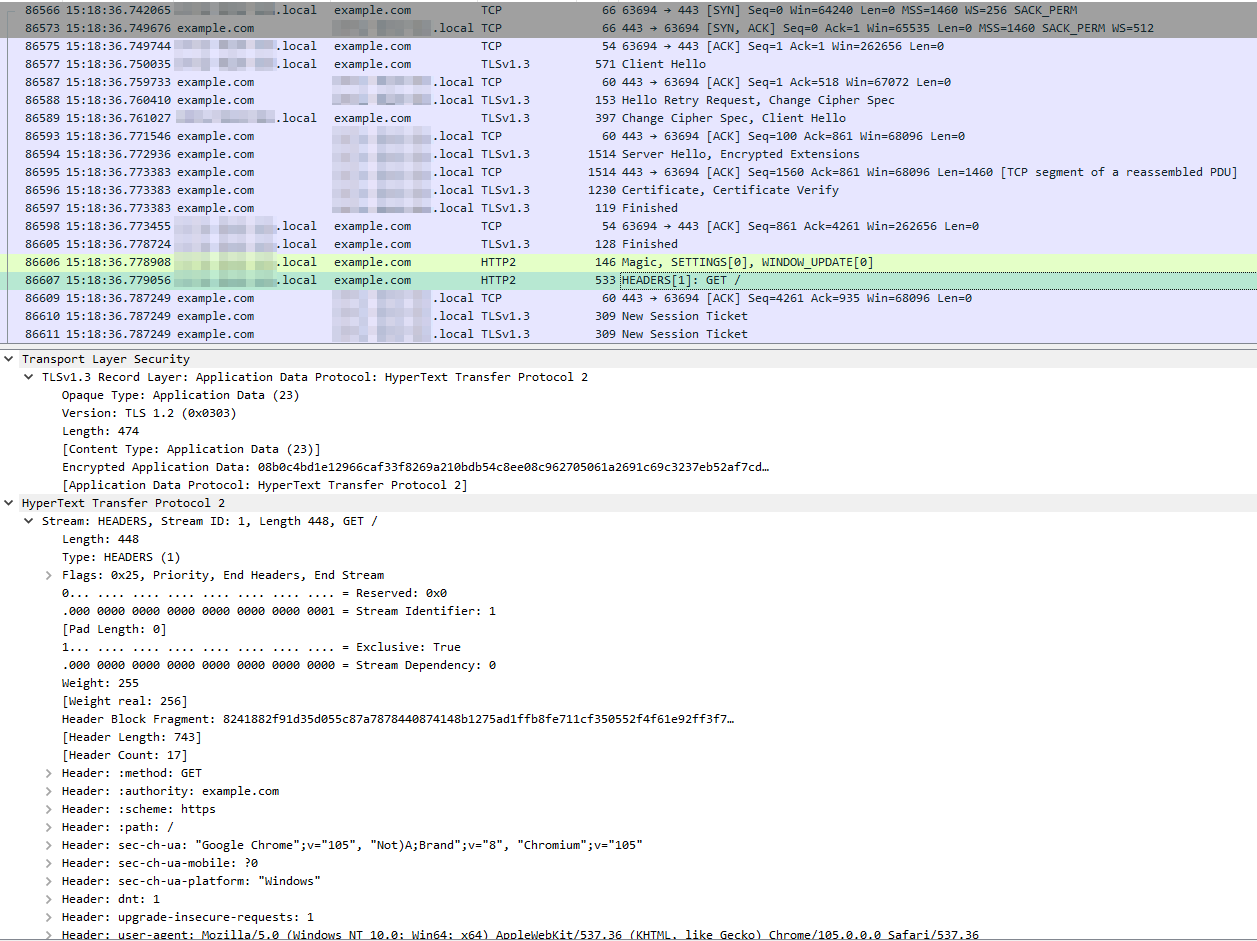
Task: Expand the Flags: 0x25 field
Action: 47,574
